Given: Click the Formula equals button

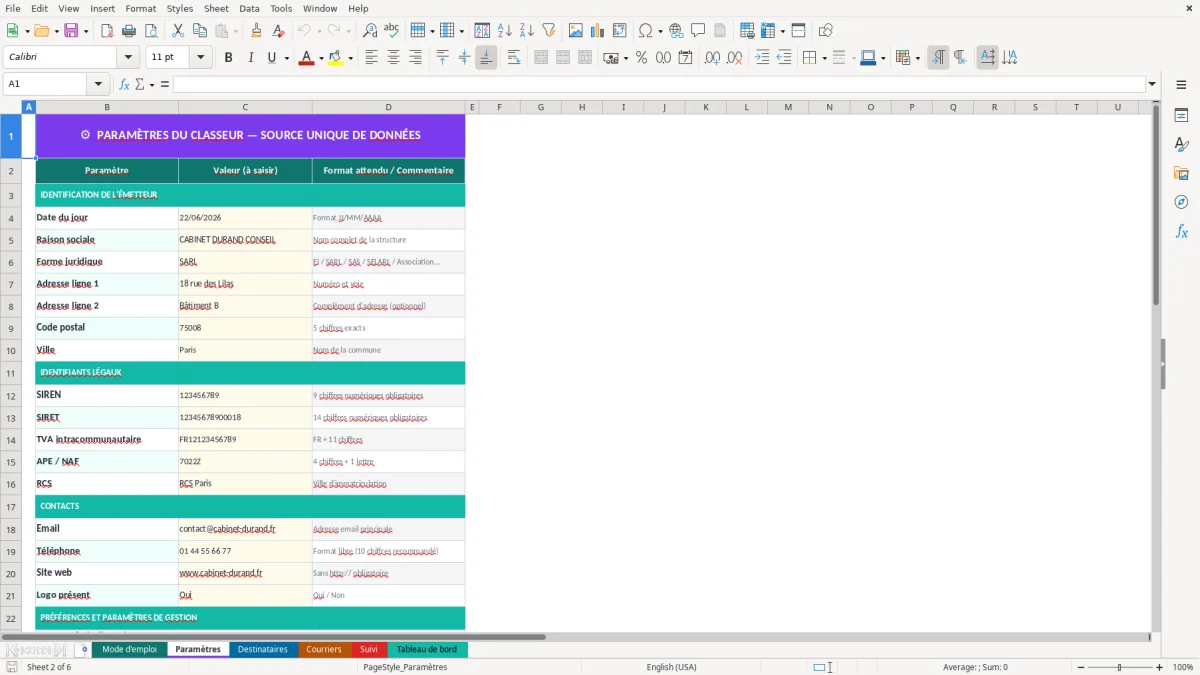Looking at the screenshot, I should pos(165,84).
